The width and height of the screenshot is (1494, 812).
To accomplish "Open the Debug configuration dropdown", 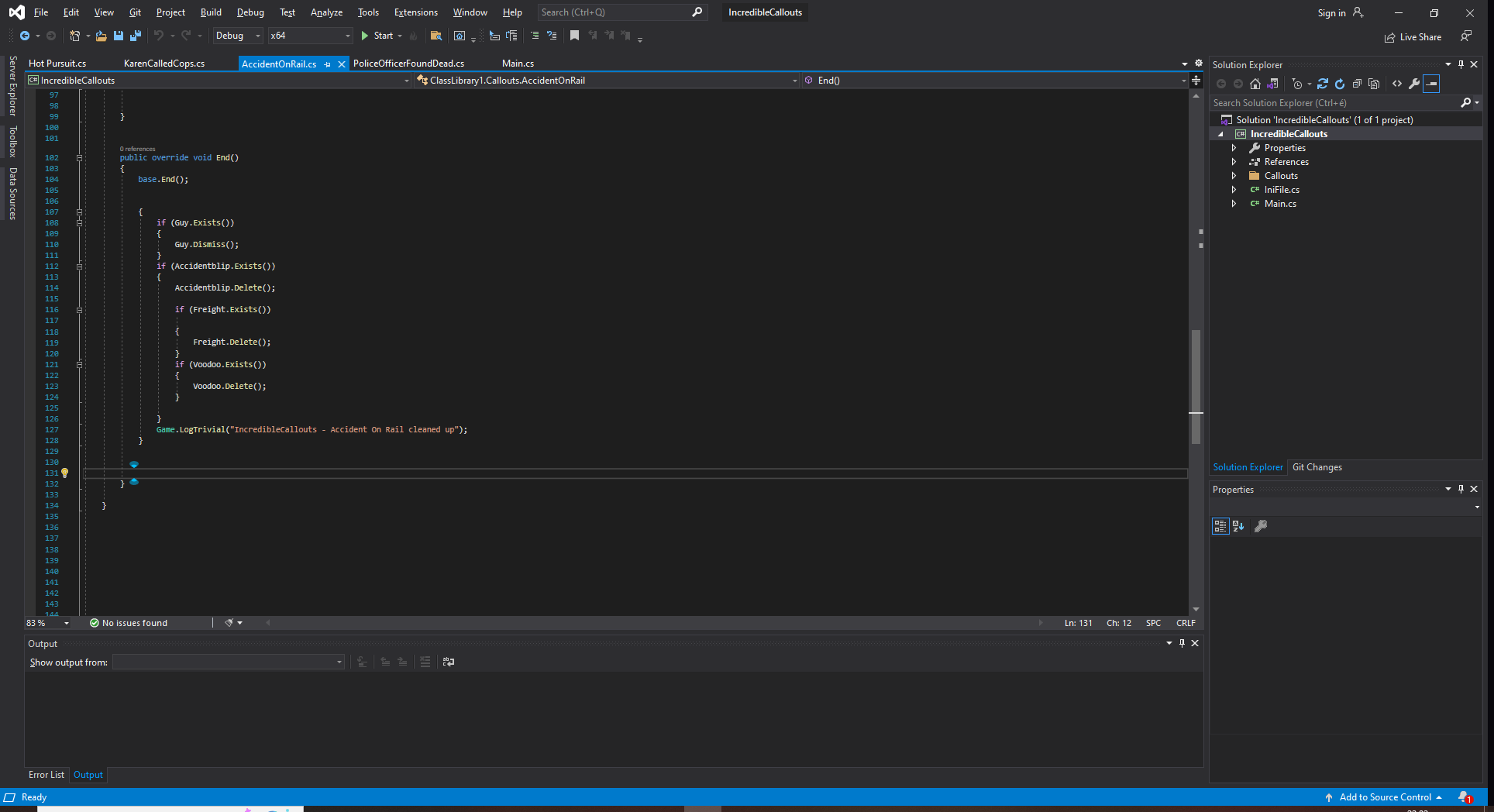I will click(238, 36).
